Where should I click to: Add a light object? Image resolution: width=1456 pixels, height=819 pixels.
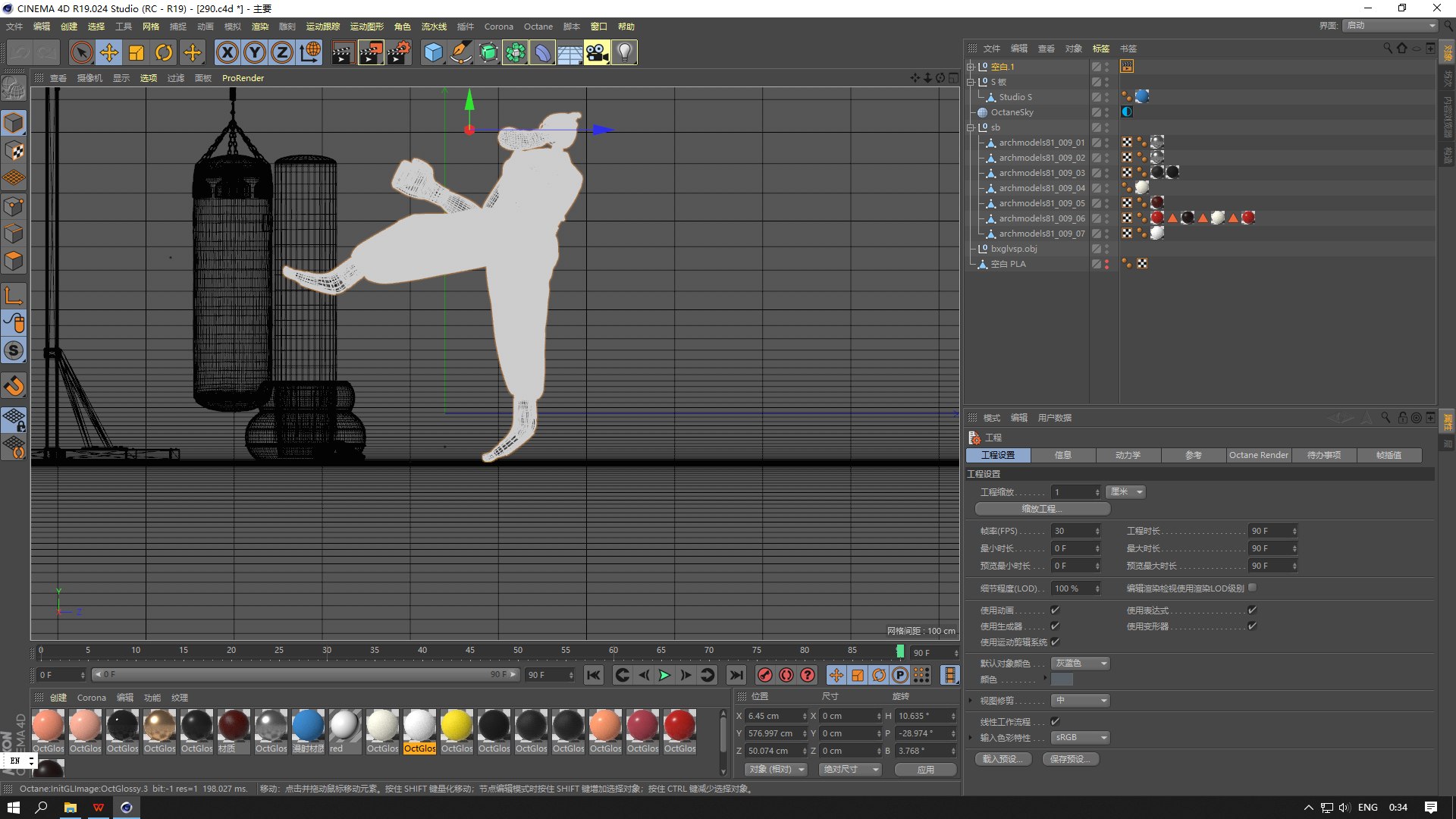pos(624,53)
